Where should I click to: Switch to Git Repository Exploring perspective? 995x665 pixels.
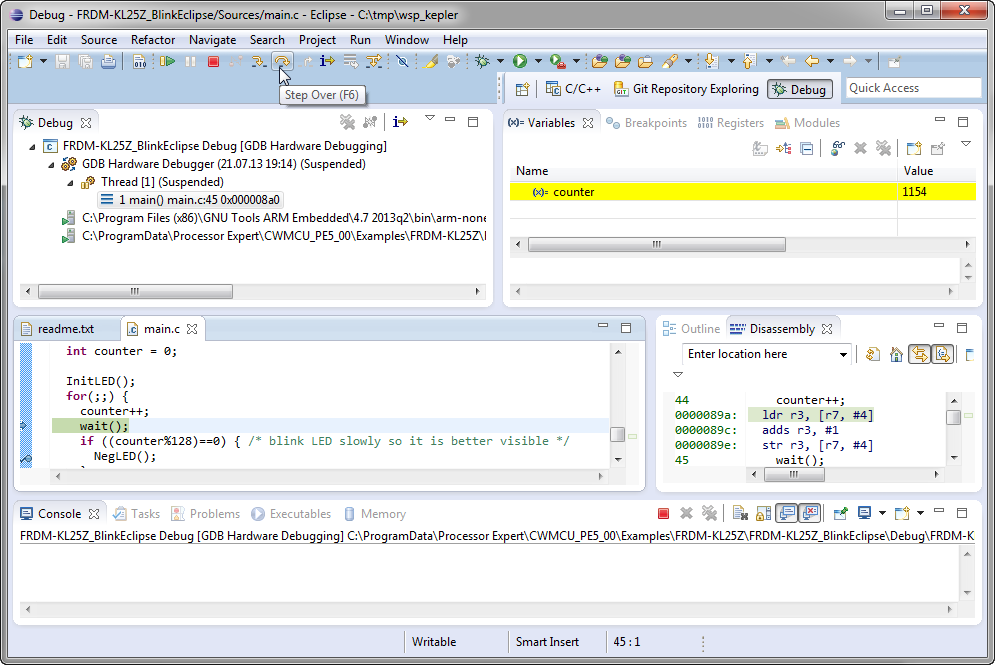(686, 89)
